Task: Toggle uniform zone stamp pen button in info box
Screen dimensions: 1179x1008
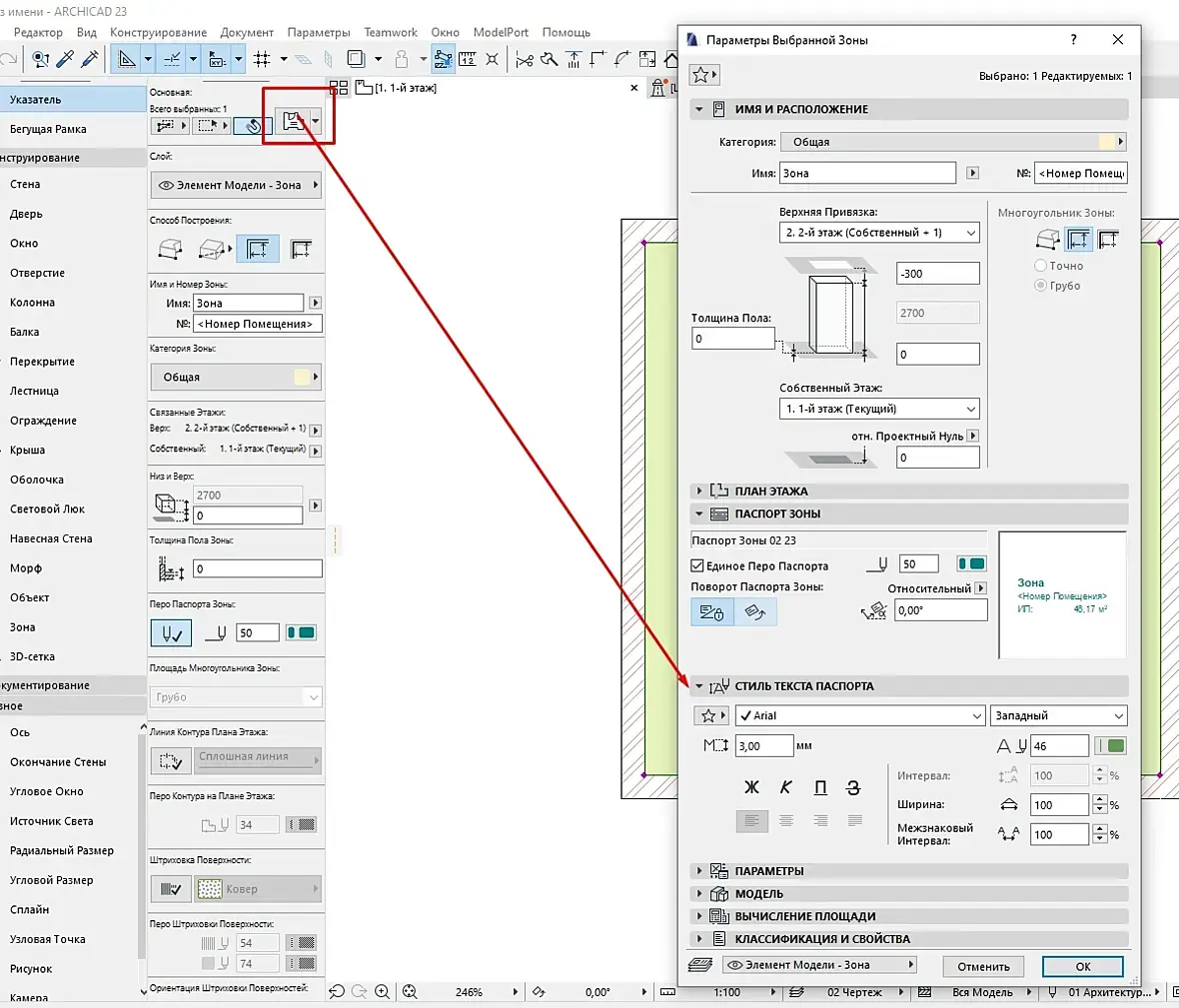Action: click(171, 633)
